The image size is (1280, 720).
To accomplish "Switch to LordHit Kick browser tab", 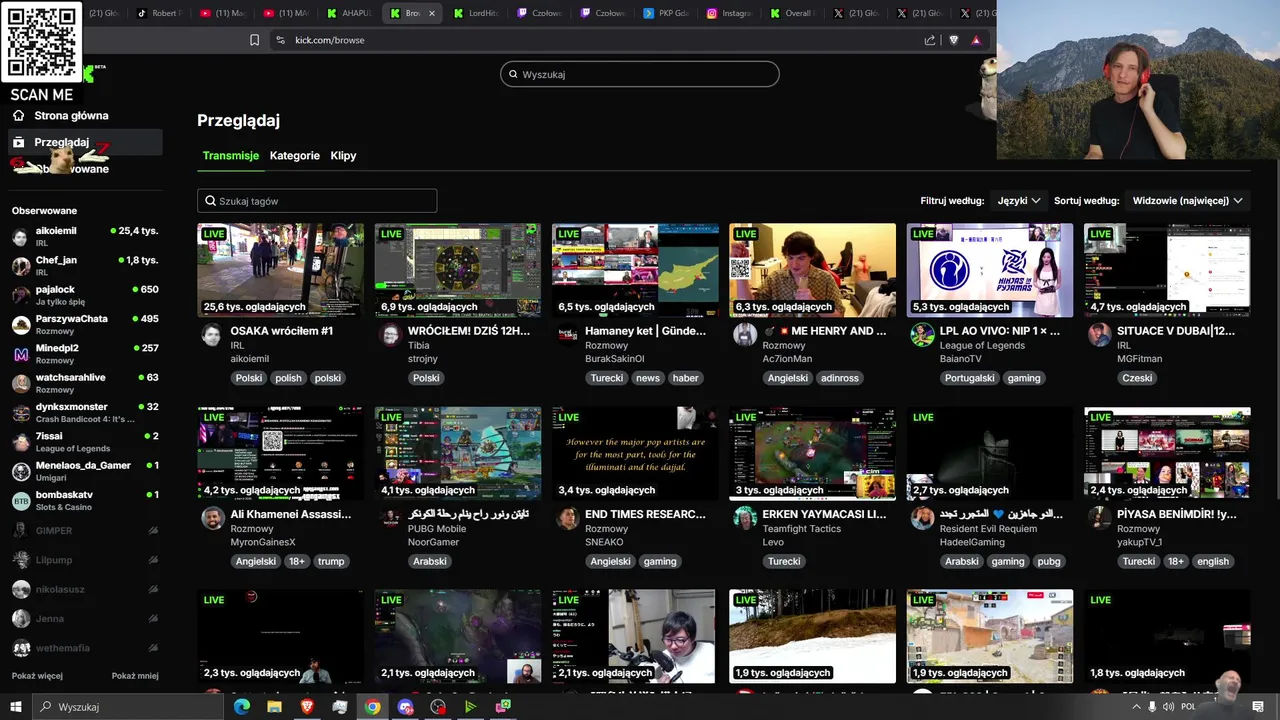I will click(476, 14).
